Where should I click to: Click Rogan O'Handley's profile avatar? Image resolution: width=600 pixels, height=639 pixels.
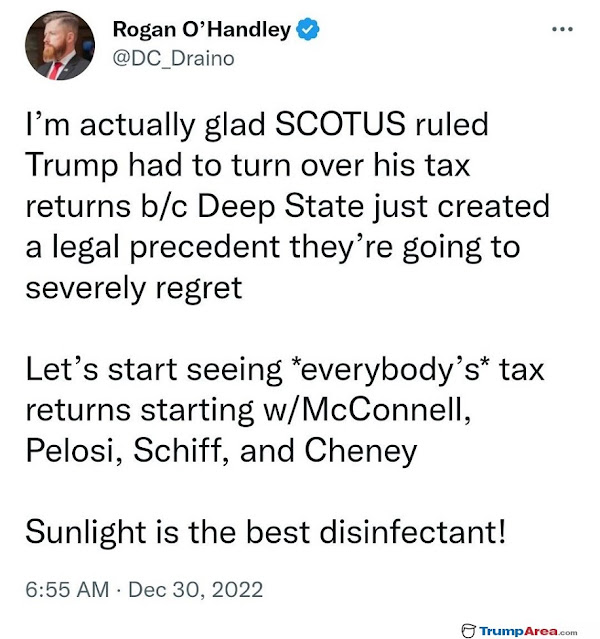[x=59, y=46]
